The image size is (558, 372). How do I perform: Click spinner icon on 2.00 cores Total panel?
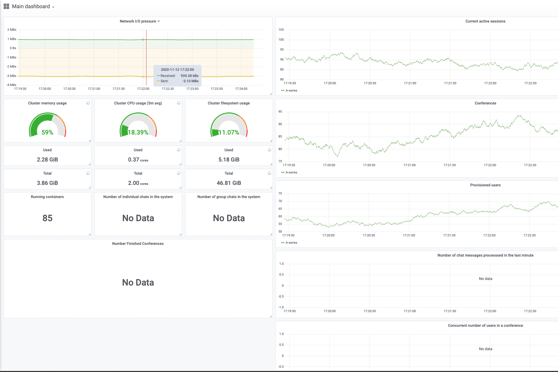[x=179, y=173]
